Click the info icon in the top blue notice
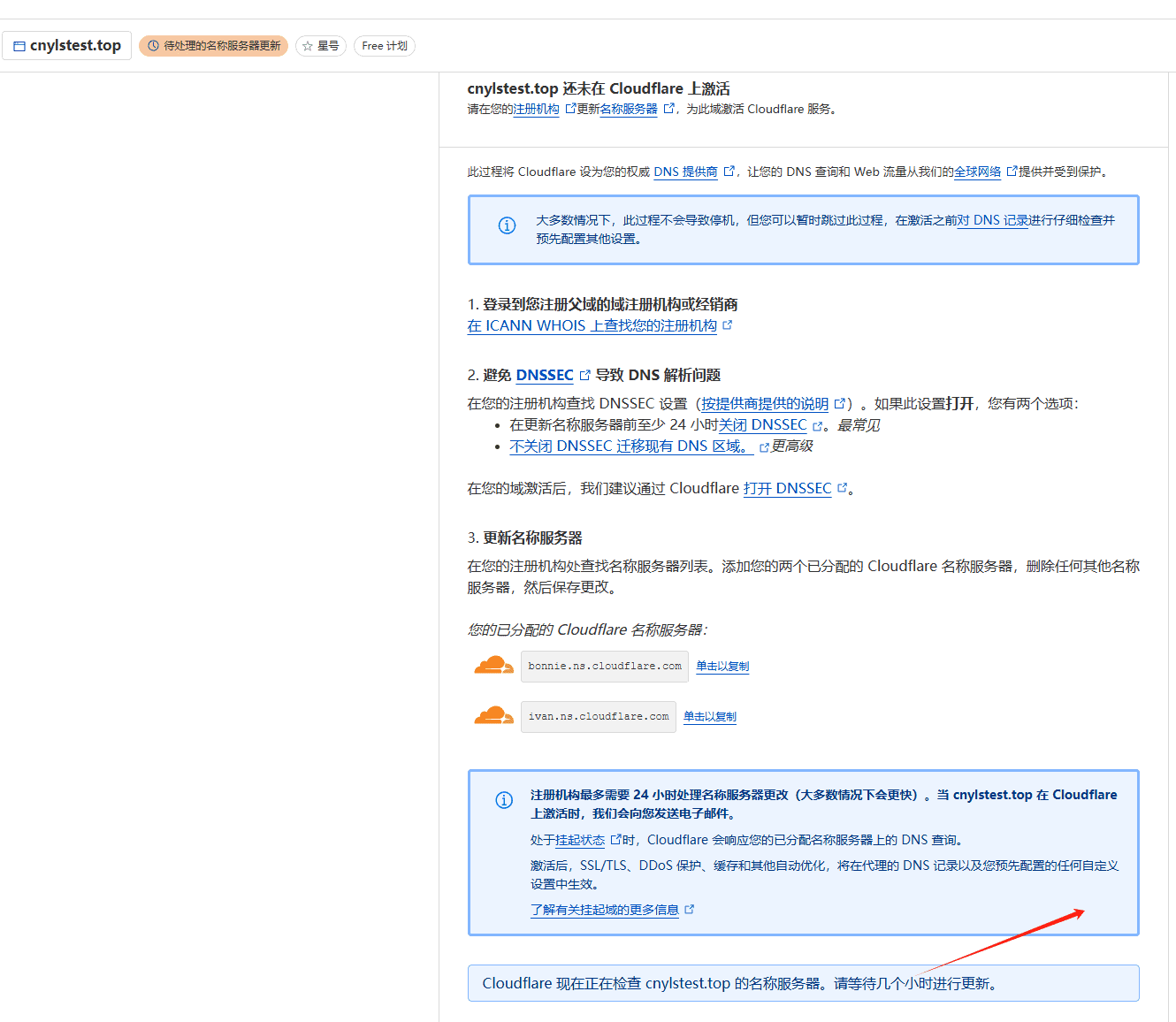Screen dimensions: 1176x1022 [506, 225]
